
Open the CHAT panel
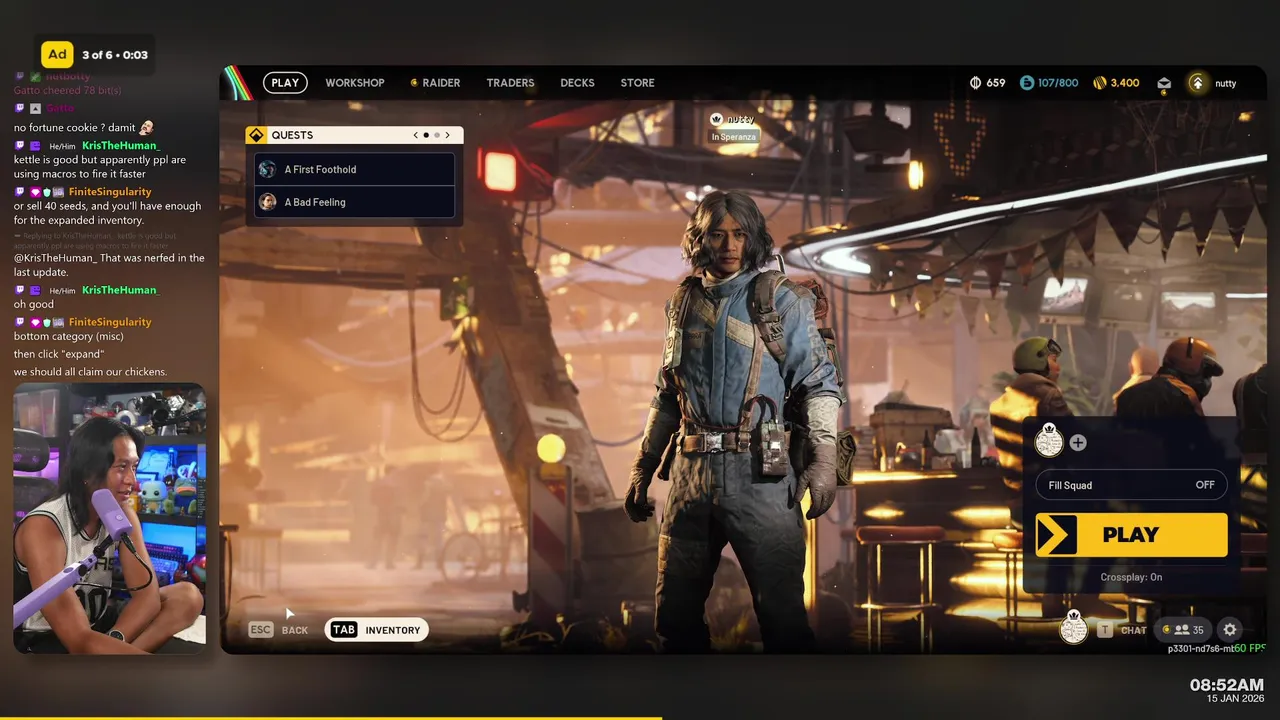(x=1122, y=630)
